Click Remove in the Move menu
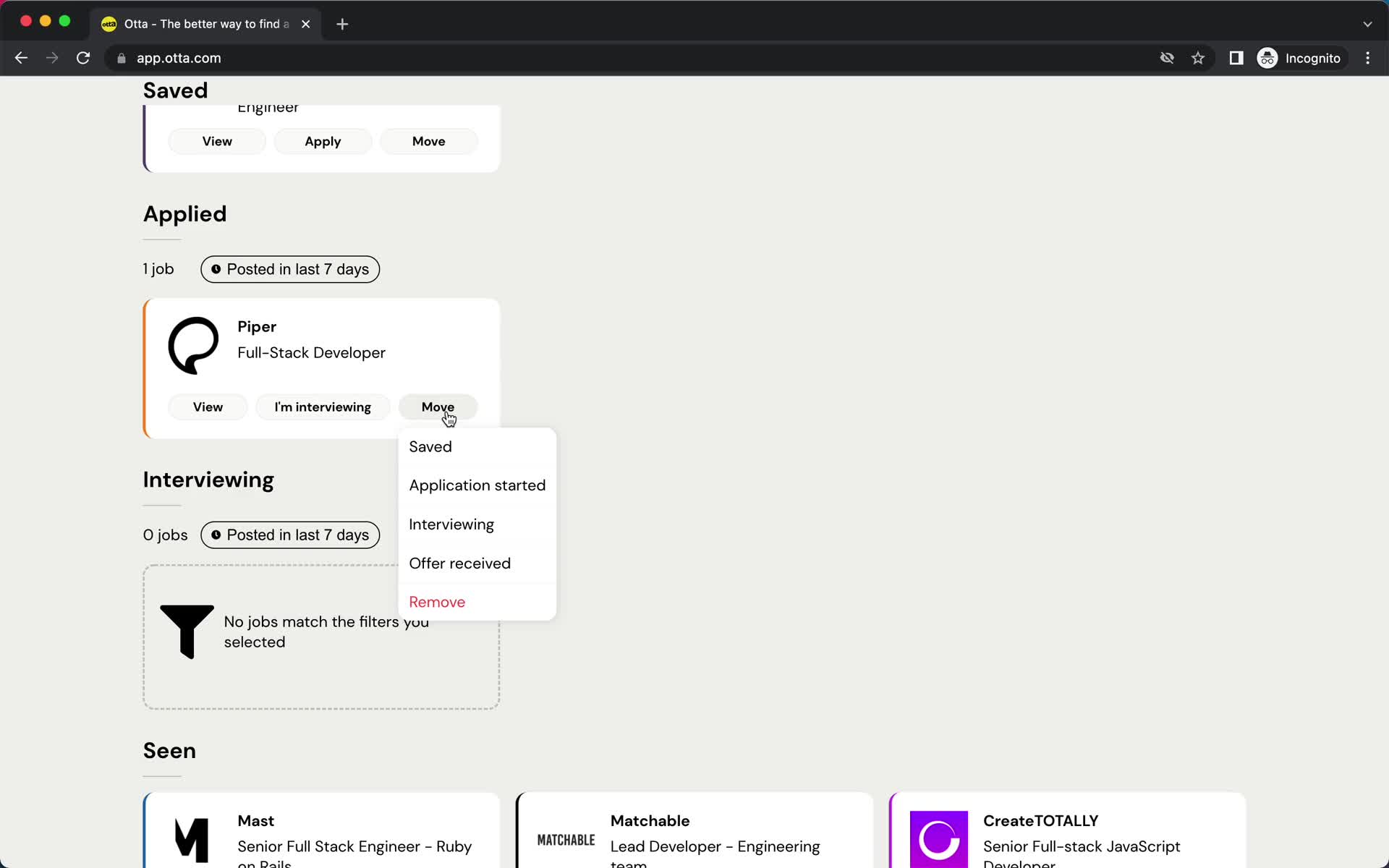The image size is (1389, 868). 477,602
